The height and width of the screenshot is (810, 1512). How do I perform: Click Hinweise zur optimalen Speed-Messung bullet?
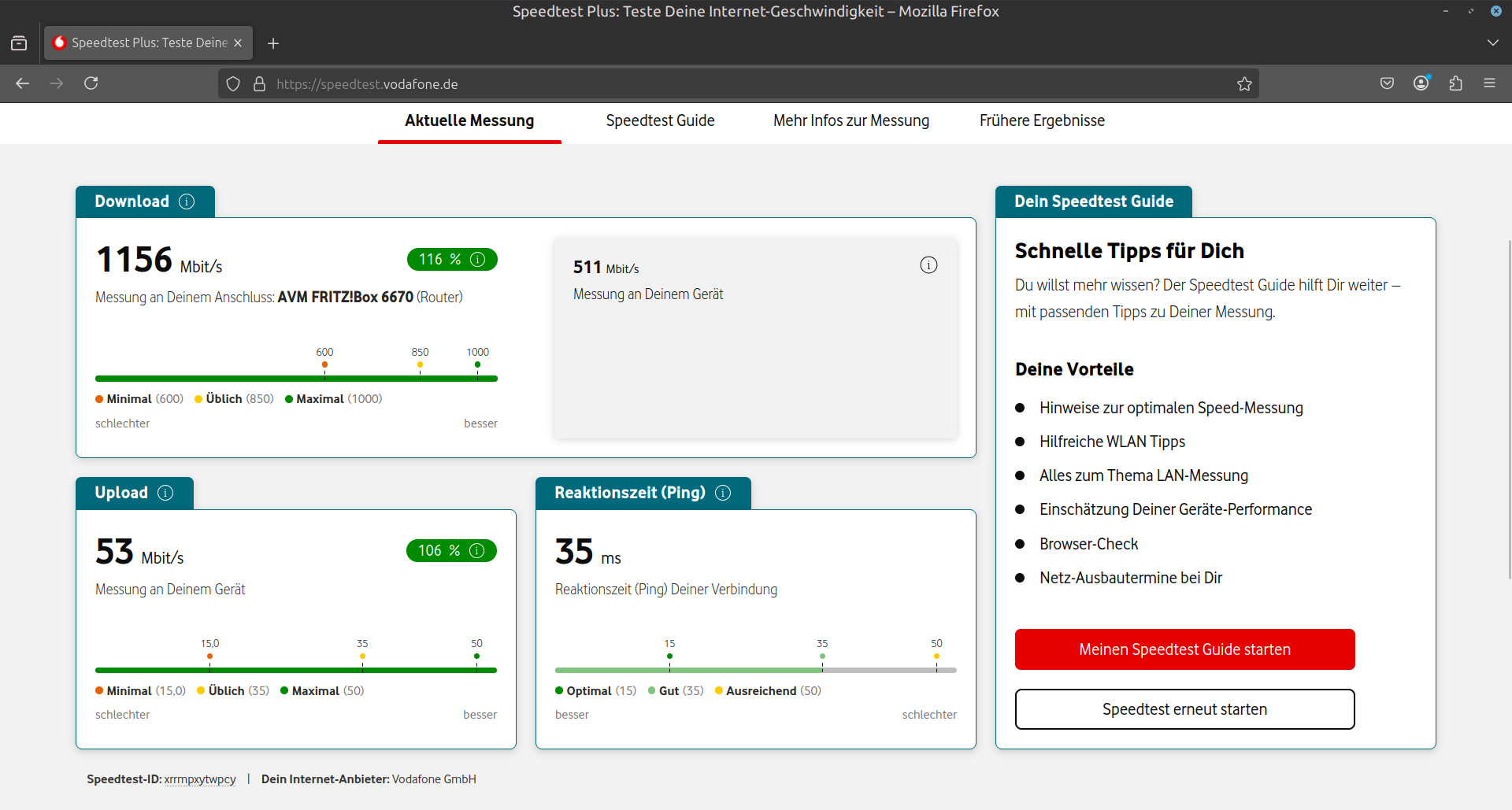pos(1171,408)
